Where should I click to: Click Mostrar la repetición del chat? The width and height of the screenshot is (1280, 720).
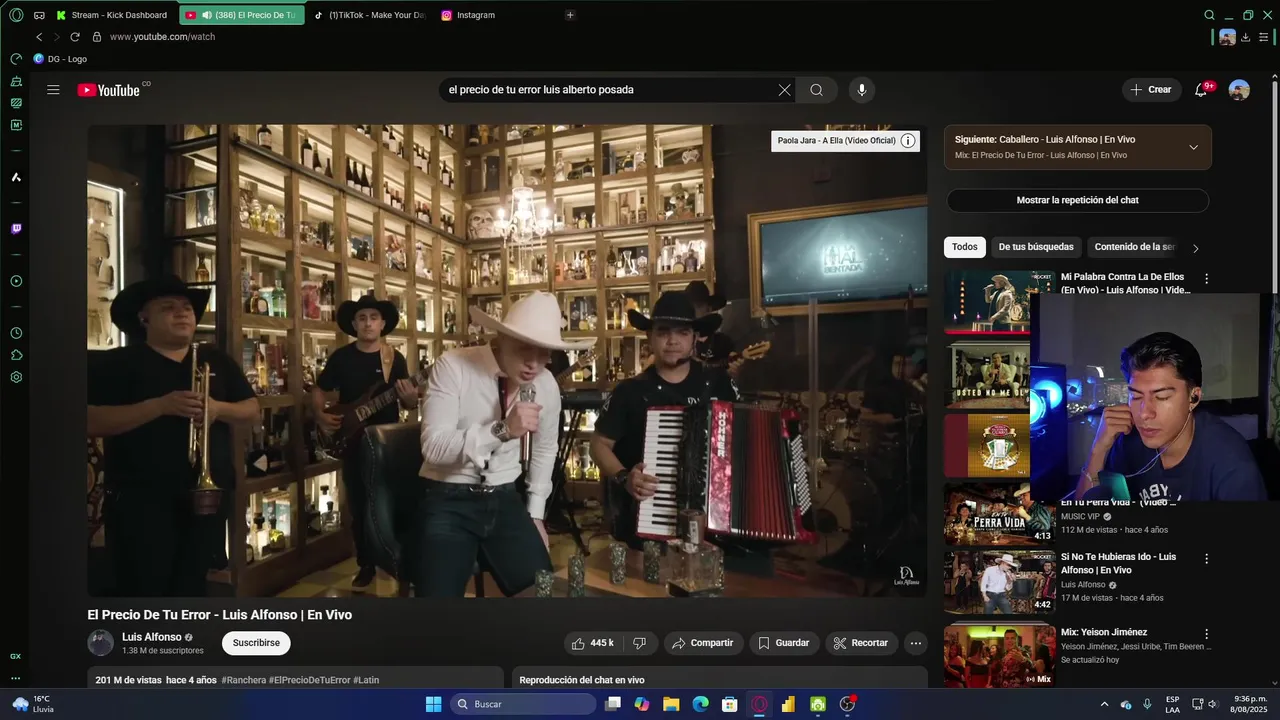click(1078, 200)
